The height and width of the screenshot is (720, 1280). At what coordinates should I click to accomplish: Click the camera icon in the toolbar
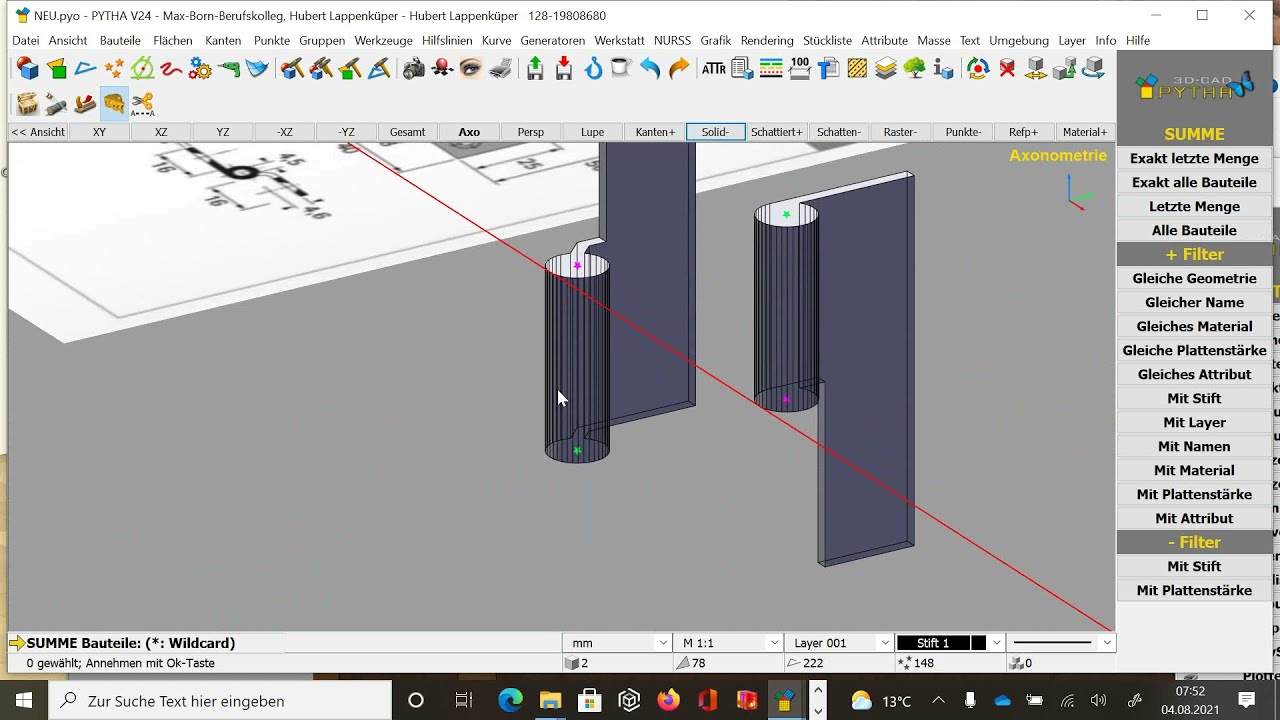pos(413,69)
